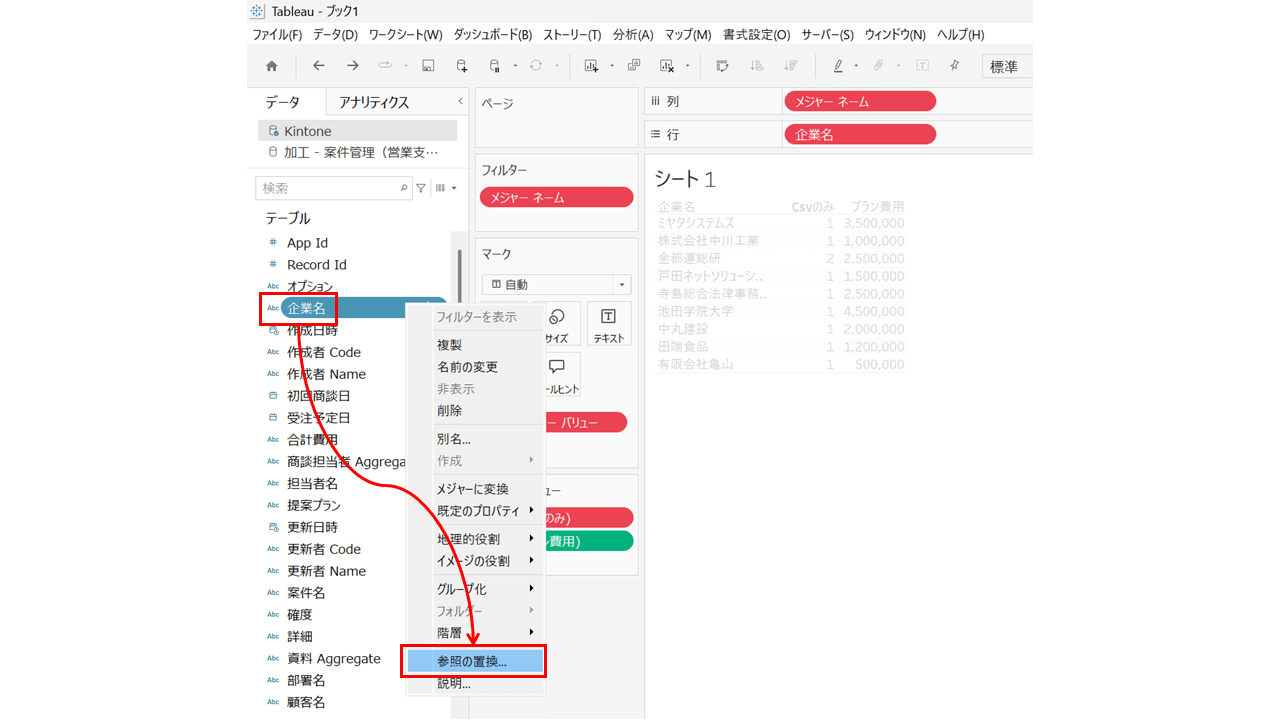Click the Size (サイズ) mark card button

click(557, 324)
